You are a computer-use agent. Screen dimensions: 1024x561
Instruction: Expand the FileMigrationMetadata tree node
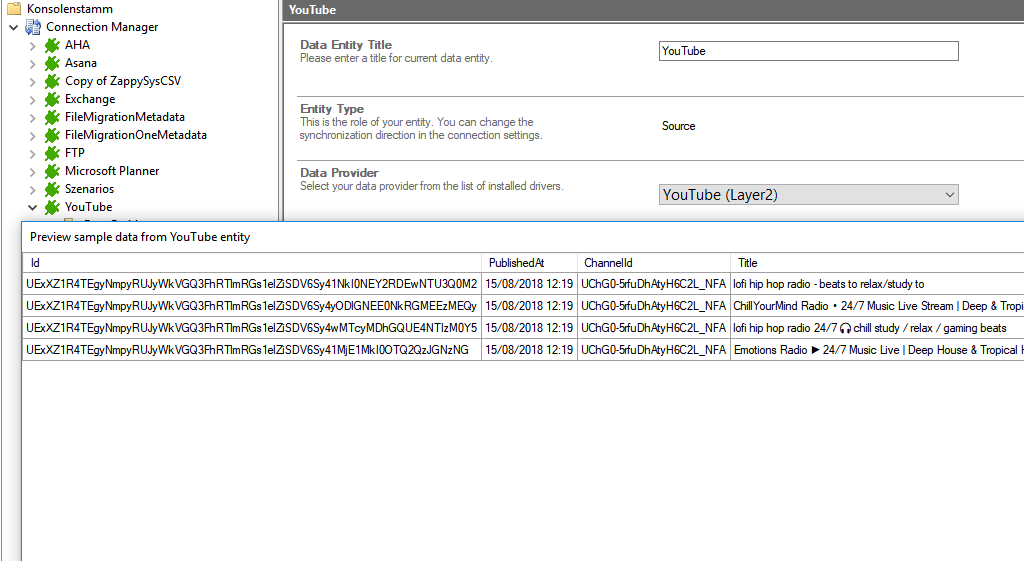coord(32,117)
